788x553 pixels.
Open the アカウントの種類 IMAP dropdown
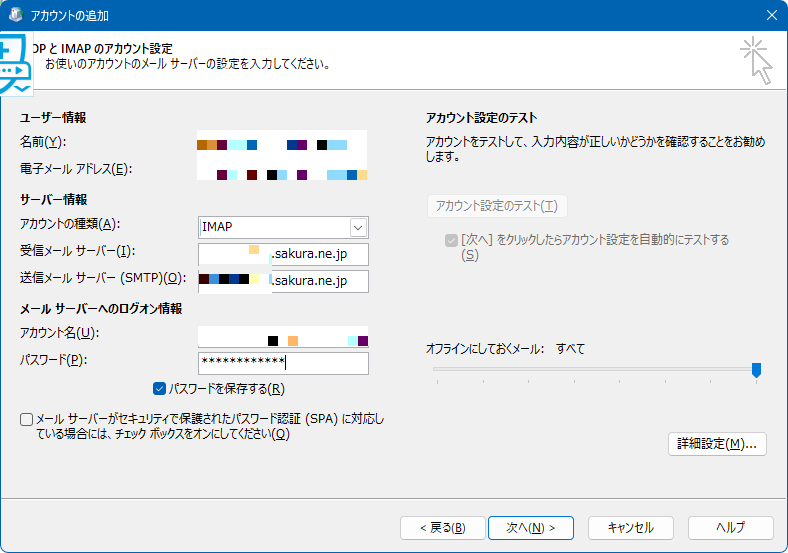coord(284,227)
